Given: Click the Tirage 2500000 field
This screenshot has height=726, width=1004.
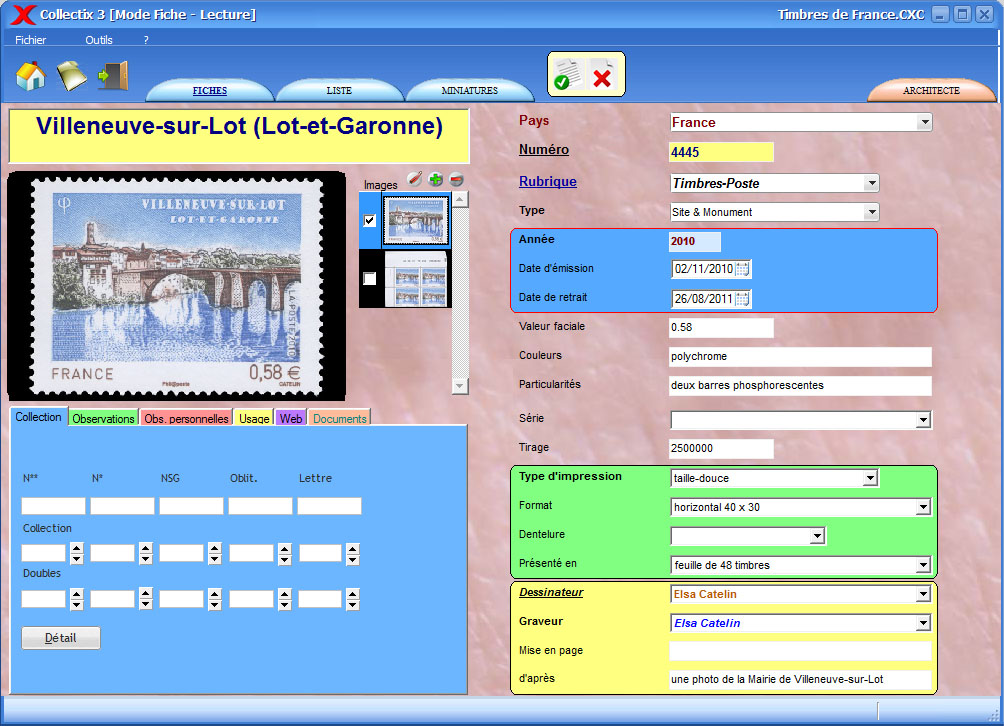Looking at the screenshot, I should 721,448.
